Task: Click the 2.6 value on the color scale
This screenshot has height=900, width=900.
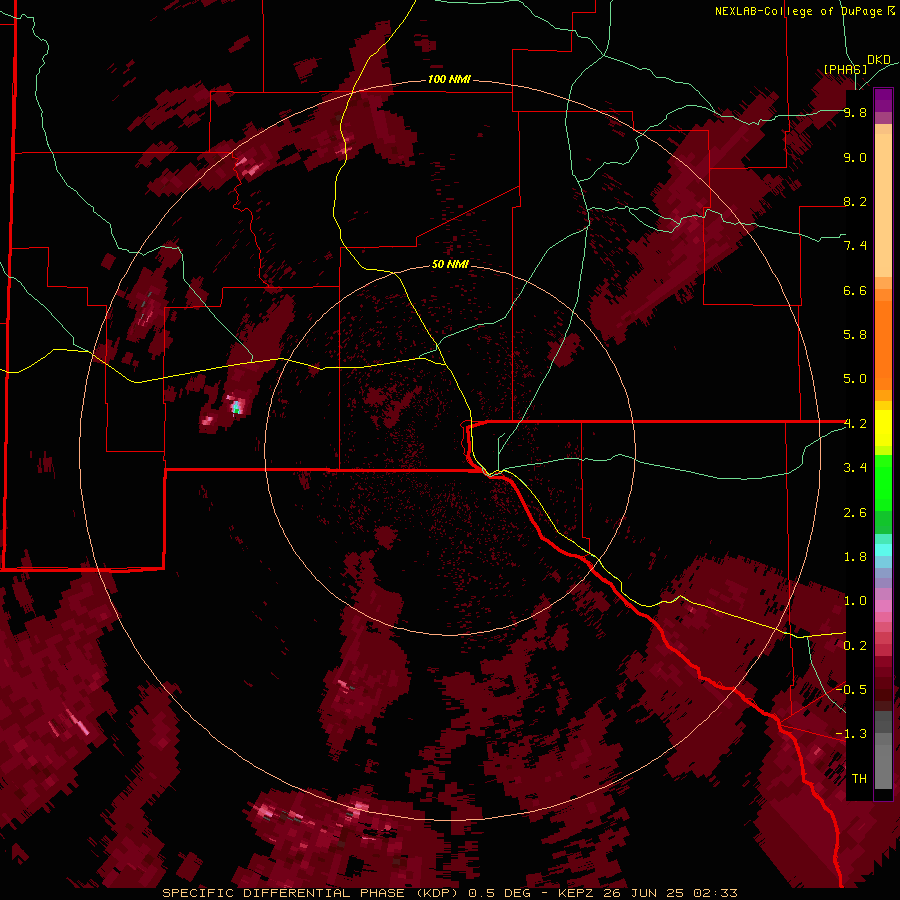Action: (855, 513)
